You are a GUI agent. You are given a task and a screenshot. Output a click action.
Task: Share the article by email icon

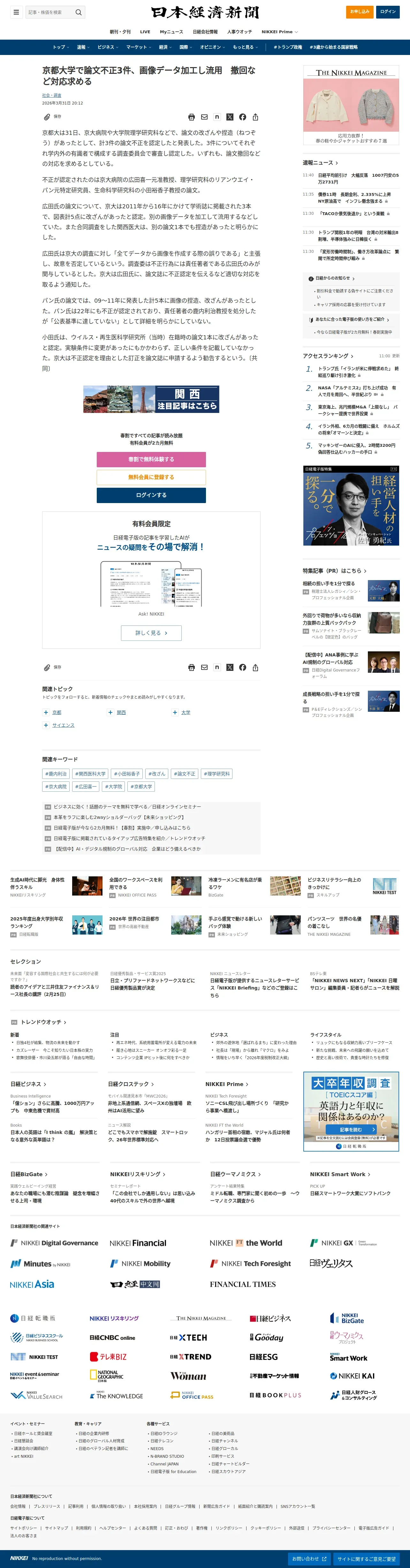pos(204,117)
